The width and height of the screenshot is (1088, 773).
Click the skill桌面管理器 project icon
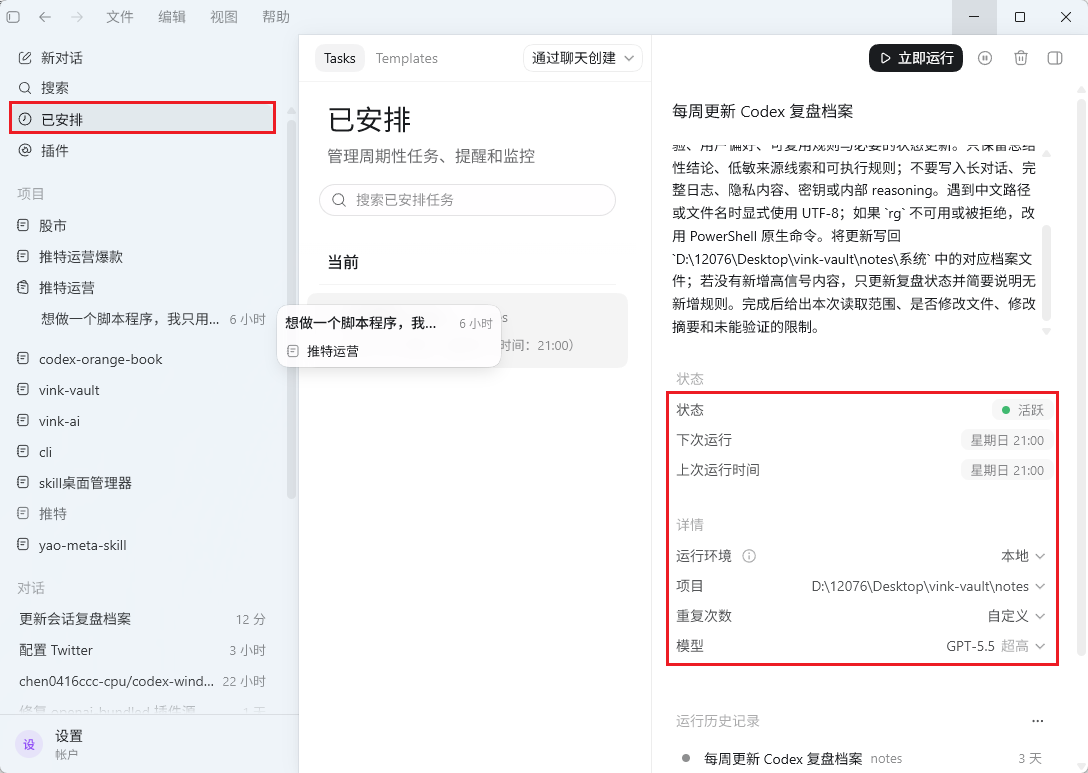tap(23, 482)
